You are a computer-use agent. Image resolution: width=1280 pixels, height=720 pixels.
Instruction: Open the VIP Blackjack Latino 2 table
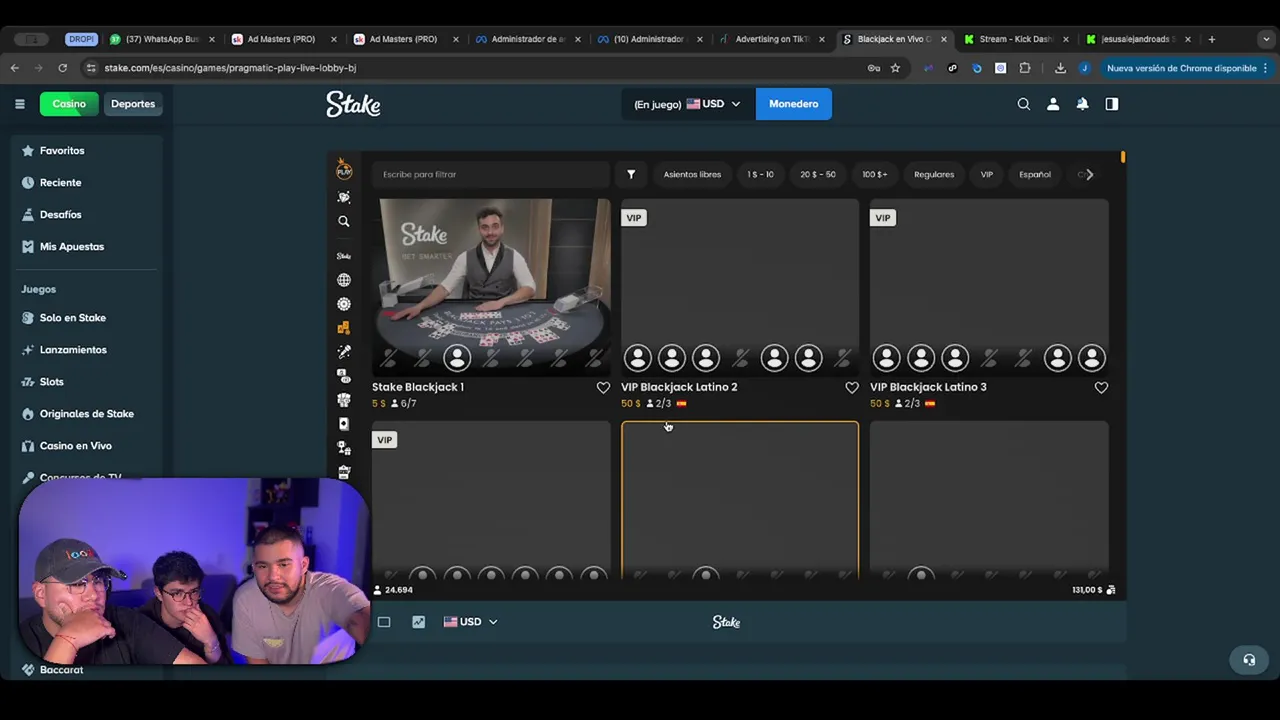(x=740, y=287)
